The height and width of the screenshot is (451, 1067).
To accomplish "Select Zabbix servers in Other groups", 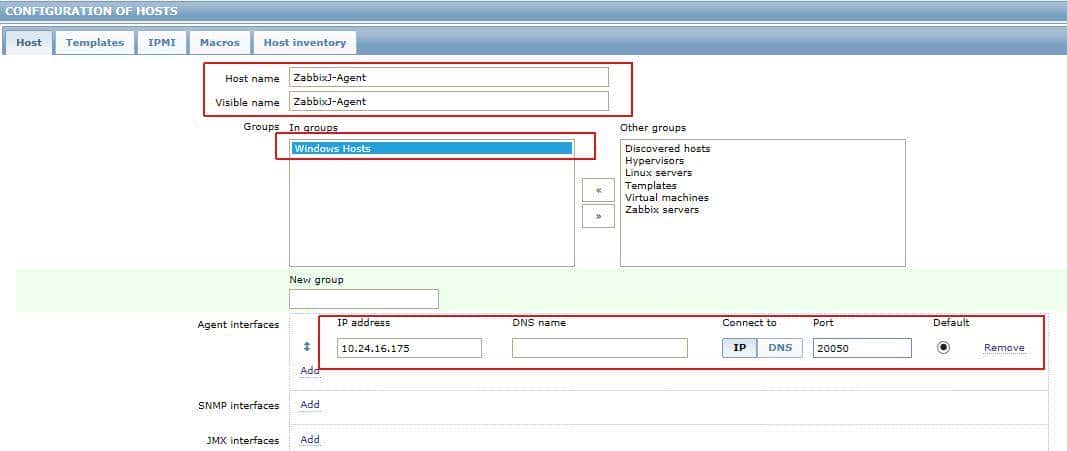I will [x=661, y=210].
